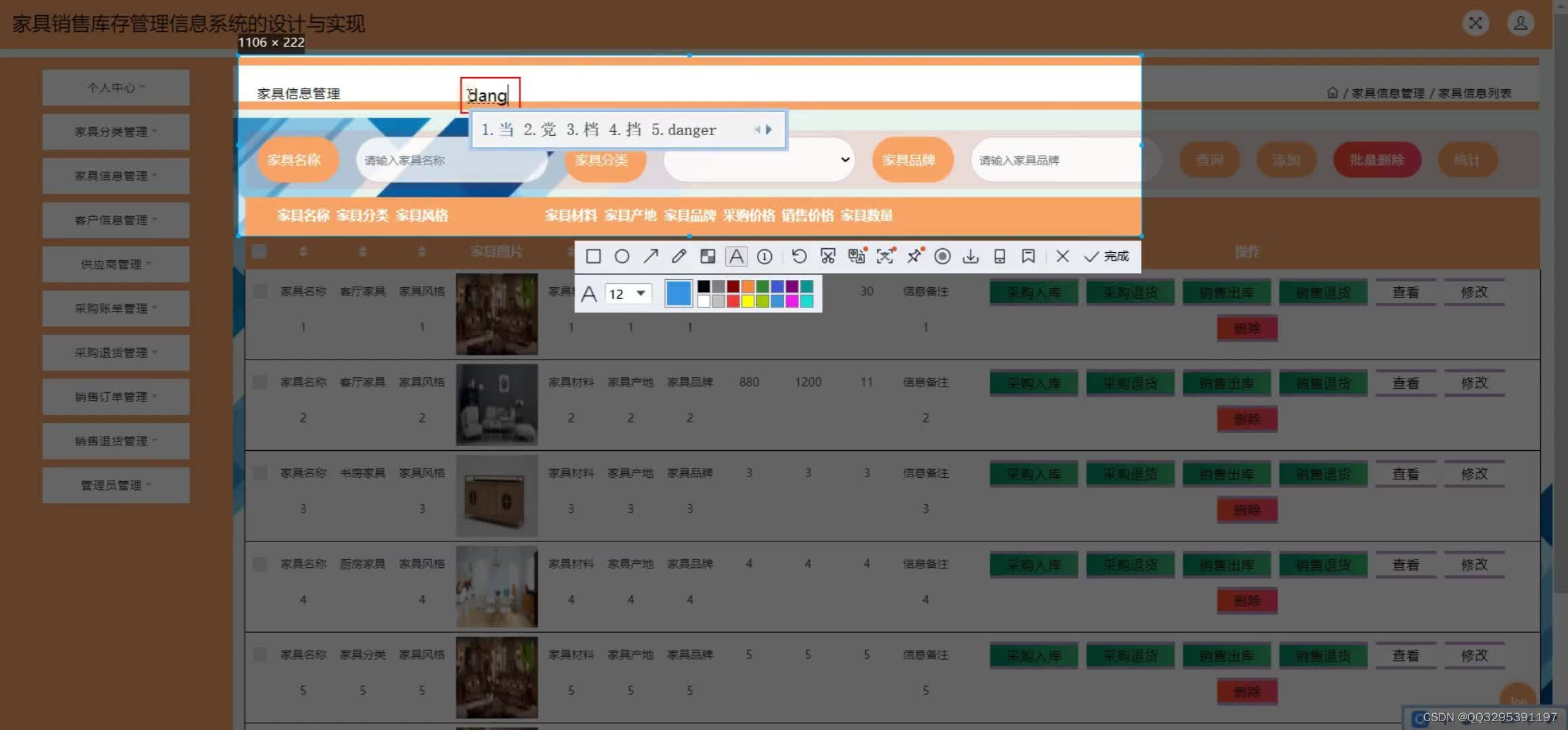Open the 销售退货管理 sidebar menu
The image size is (1568, 730).
(x=116, y=441)
